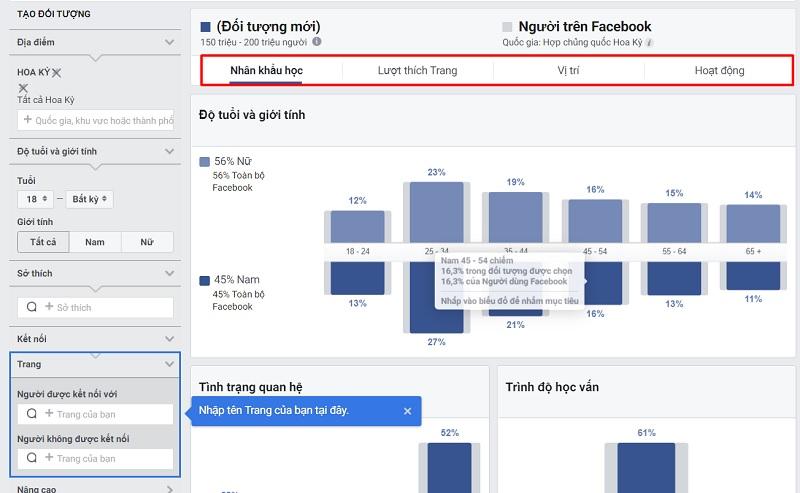The image size is (800, 493).
Task: Click the 13% men 55-64 bar
Action: click(x=674, y=279)
